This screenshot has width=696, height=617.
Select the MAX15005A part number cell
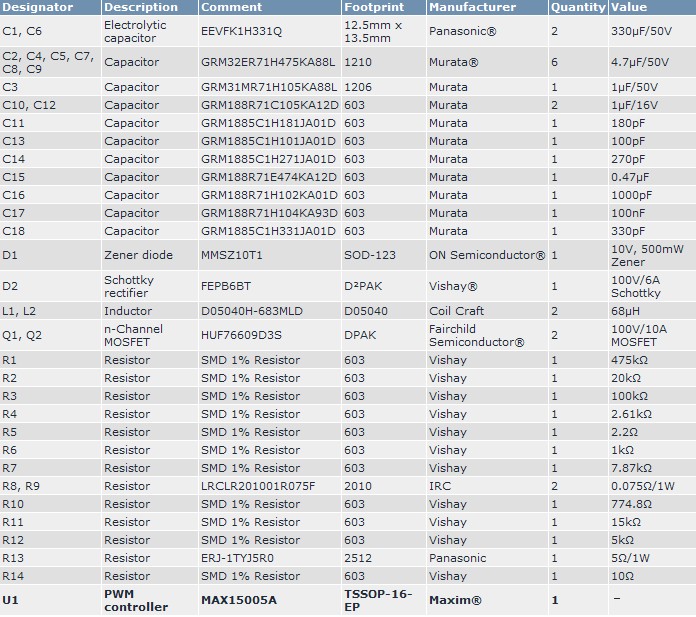pos(239,600)
